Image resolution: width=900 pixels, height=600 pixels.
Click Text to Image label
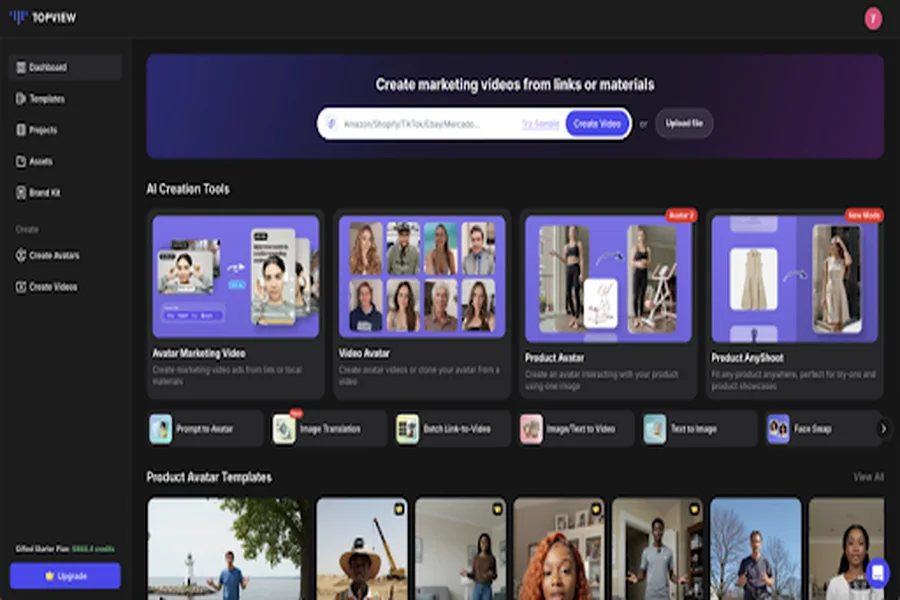click(x=693, y=429)
